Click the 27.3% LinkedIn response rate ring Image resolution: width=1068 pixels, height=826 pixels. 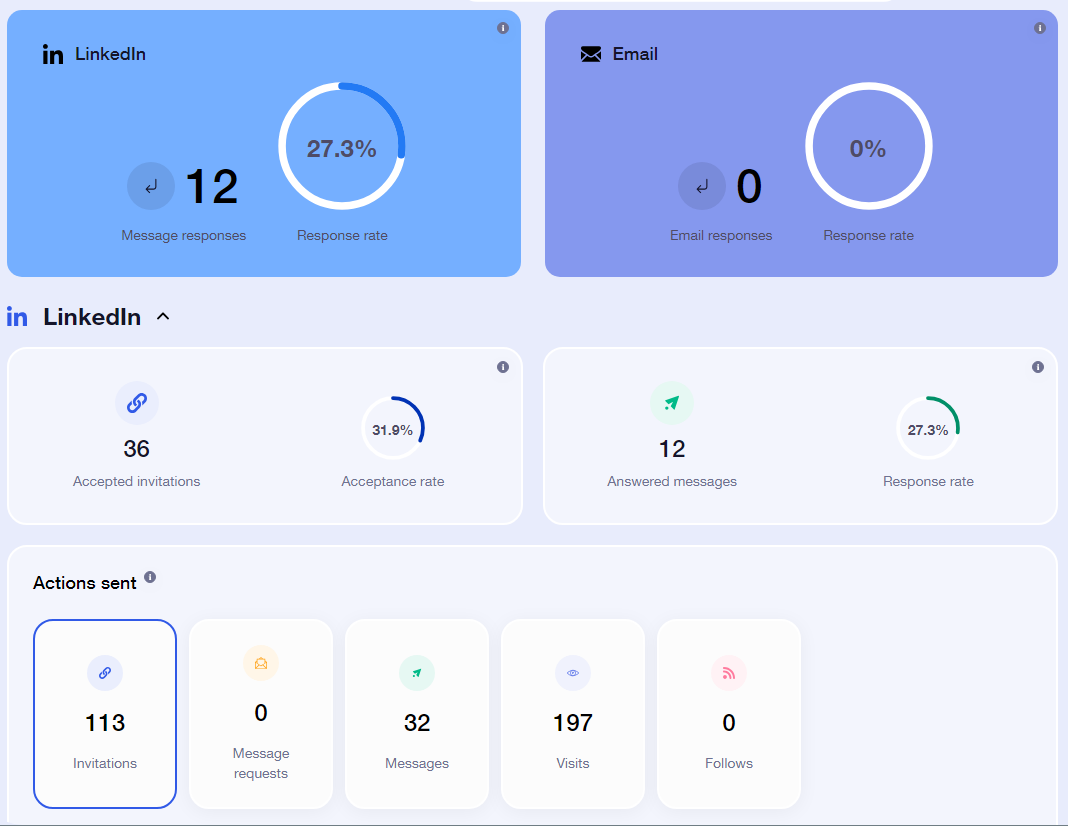[x=342, y=146]
